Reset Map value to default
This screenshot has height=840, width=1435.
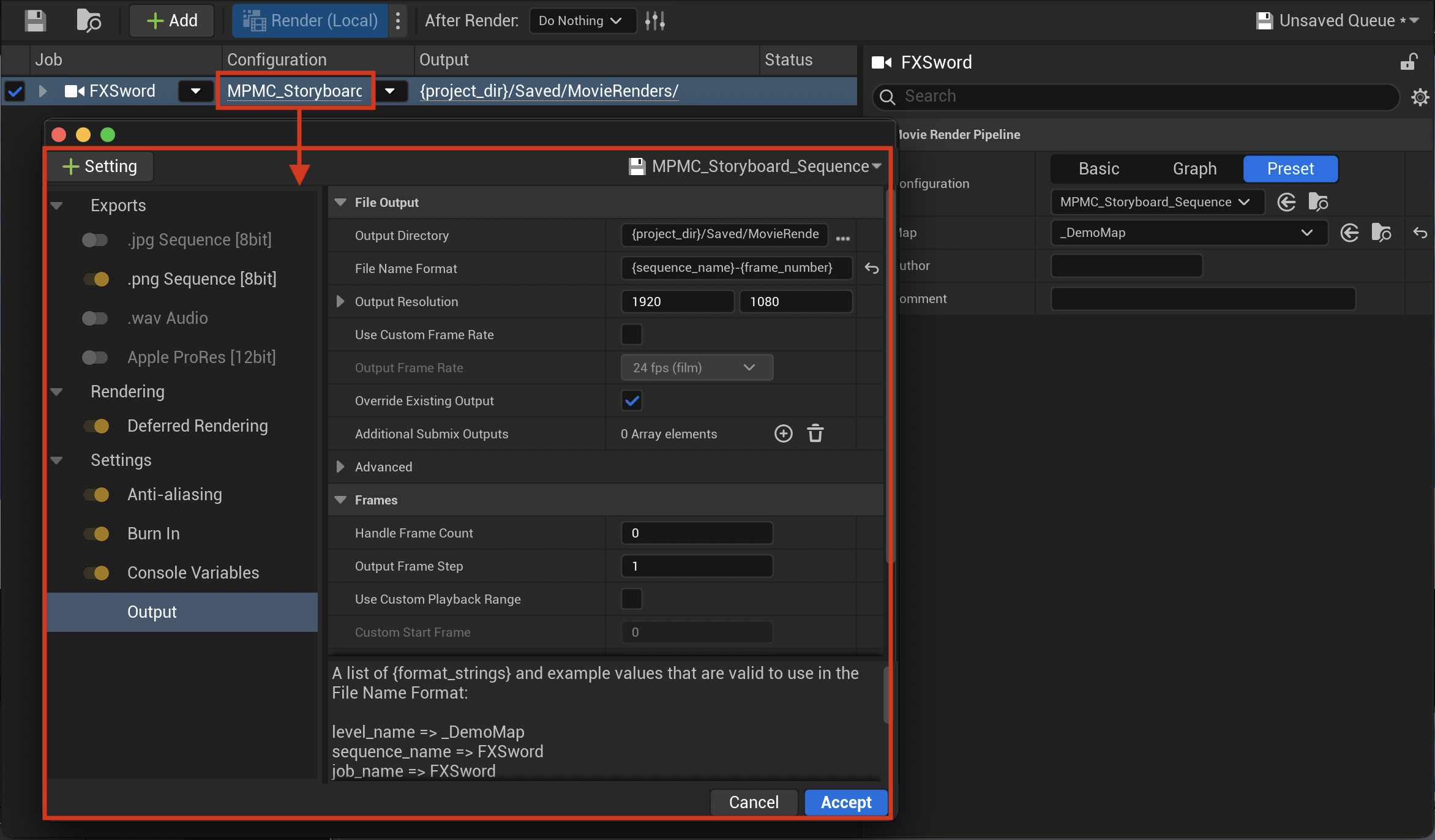(1420, 233)
